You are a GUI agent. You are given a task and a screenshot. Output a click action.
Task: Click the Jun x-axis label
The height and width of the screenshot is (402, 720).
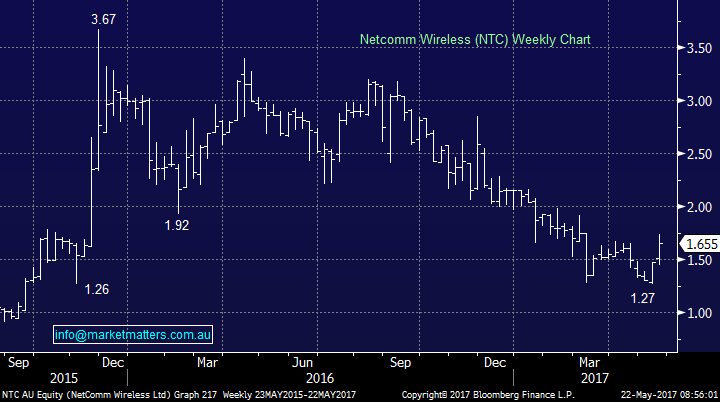pyautogui.click(x=303, y=362)
